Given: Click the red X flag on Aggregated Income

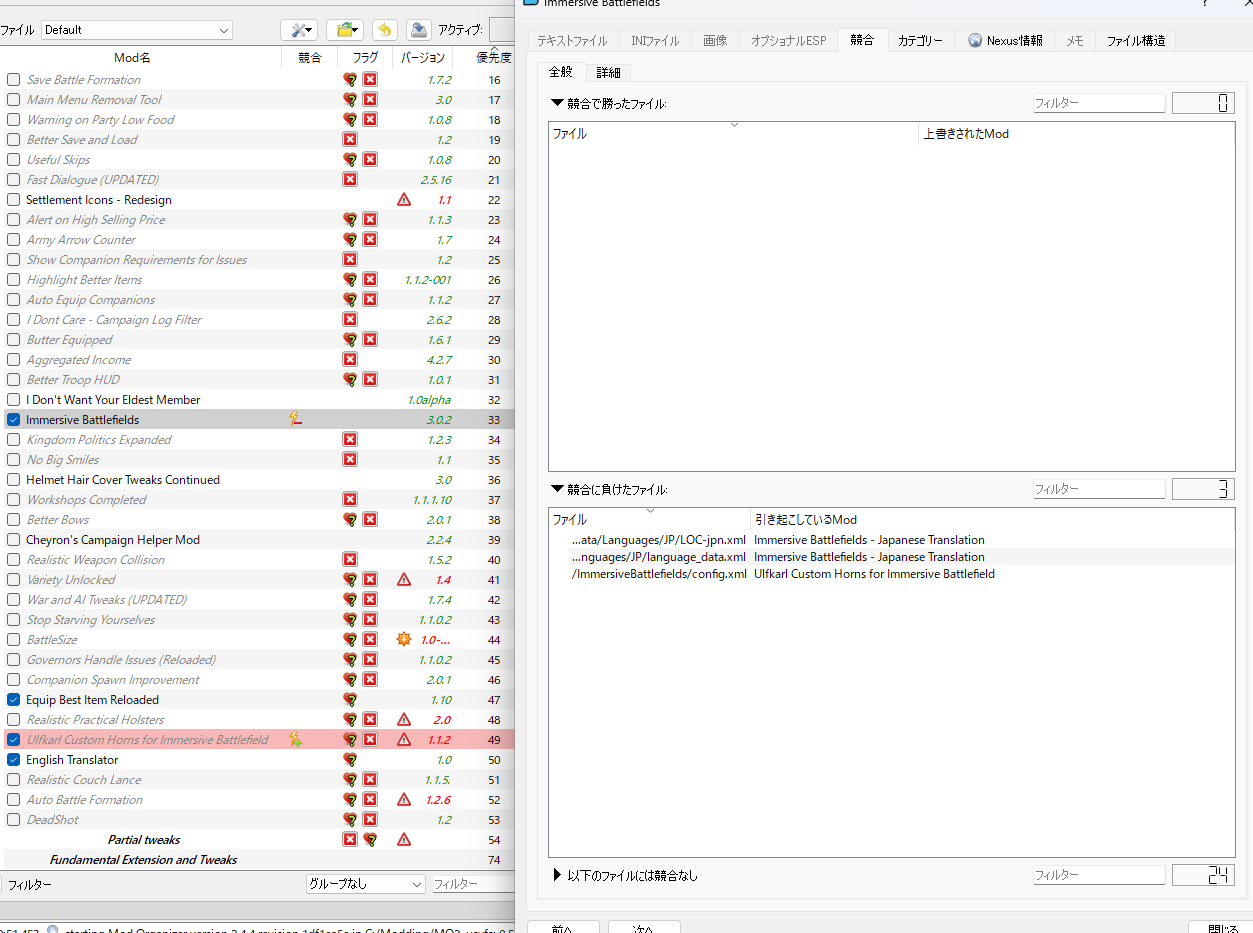Looking at the screenshot, I should pyautogui.click(x=350, y=359).
